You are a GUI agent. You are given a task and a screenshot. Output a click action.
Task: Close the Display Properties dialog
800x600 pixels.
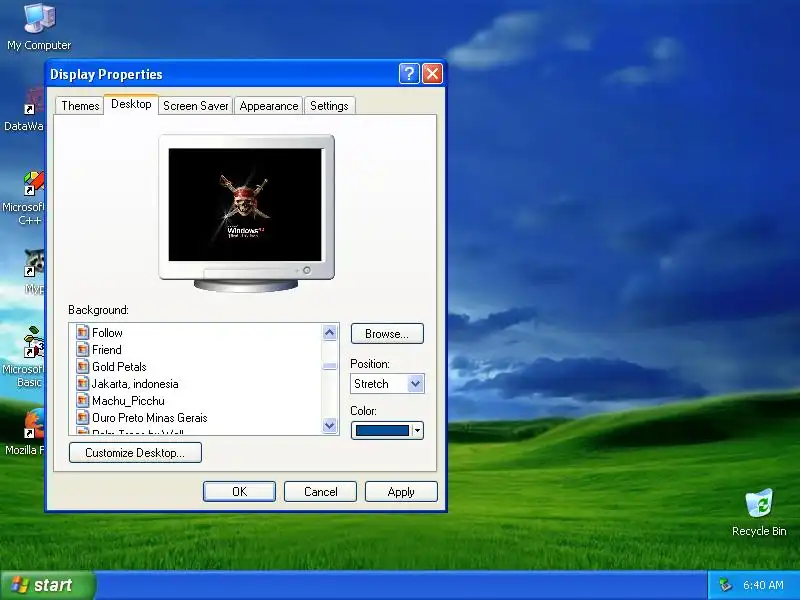(433, 74)
